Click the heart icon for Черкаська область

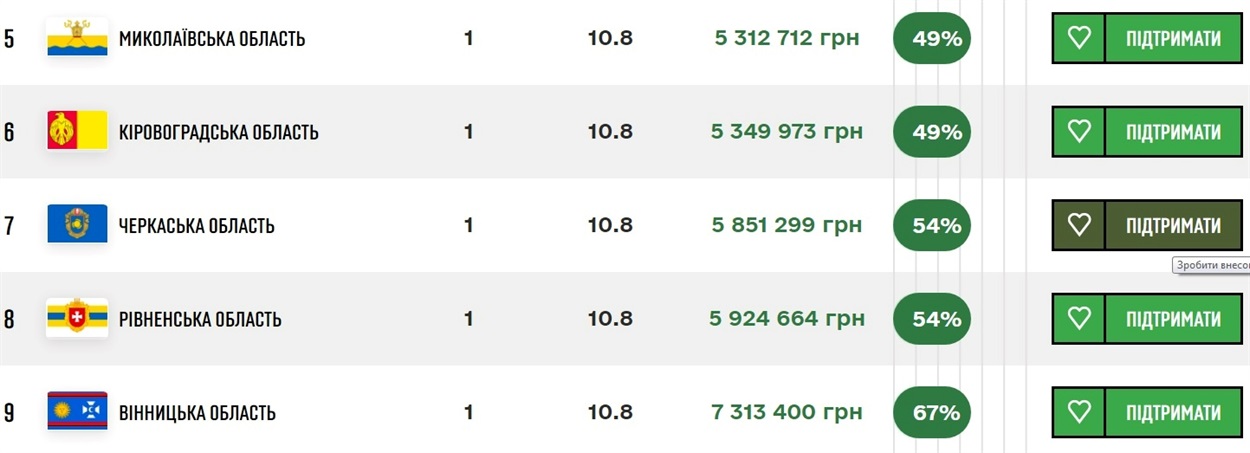click(x=1078, y=225)
